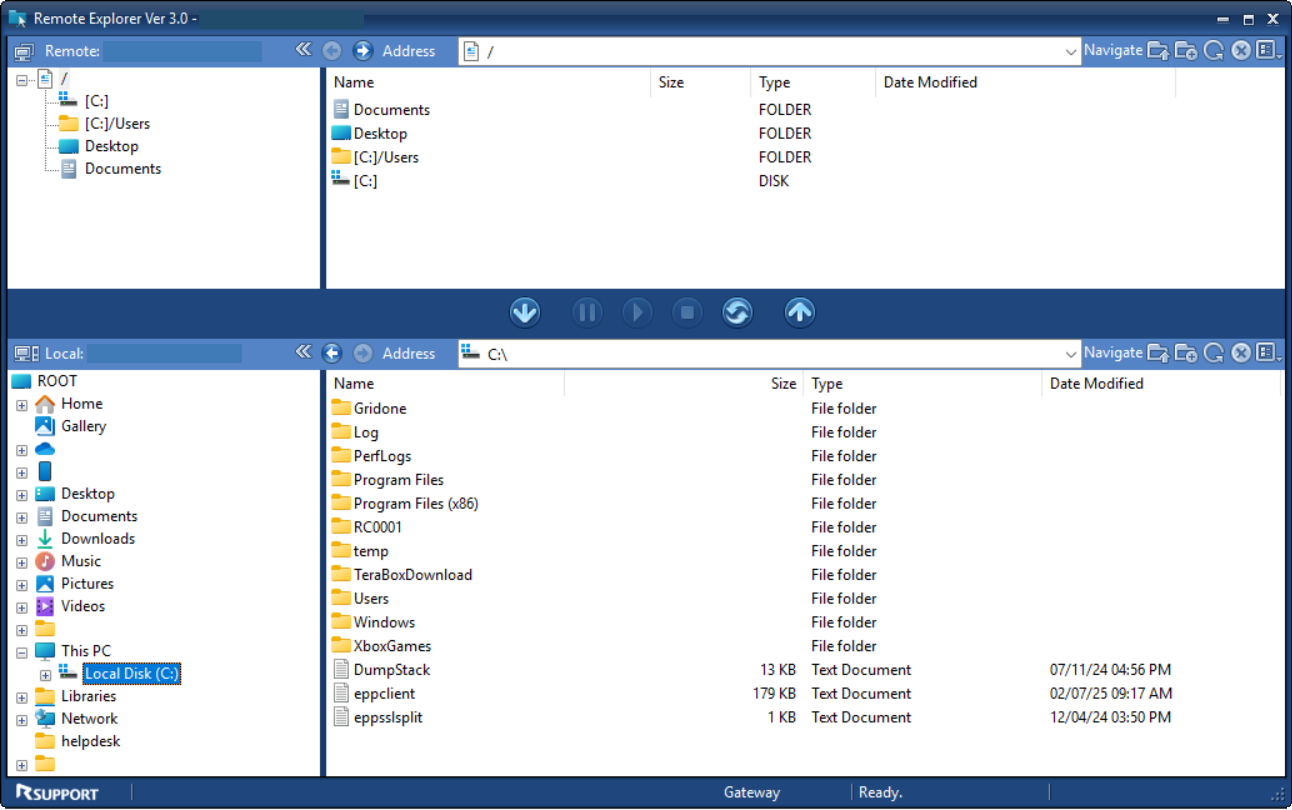The image size is (1292, 810).
Task: Select [C:] in the remote tree
Action: [x=96, y=101]
